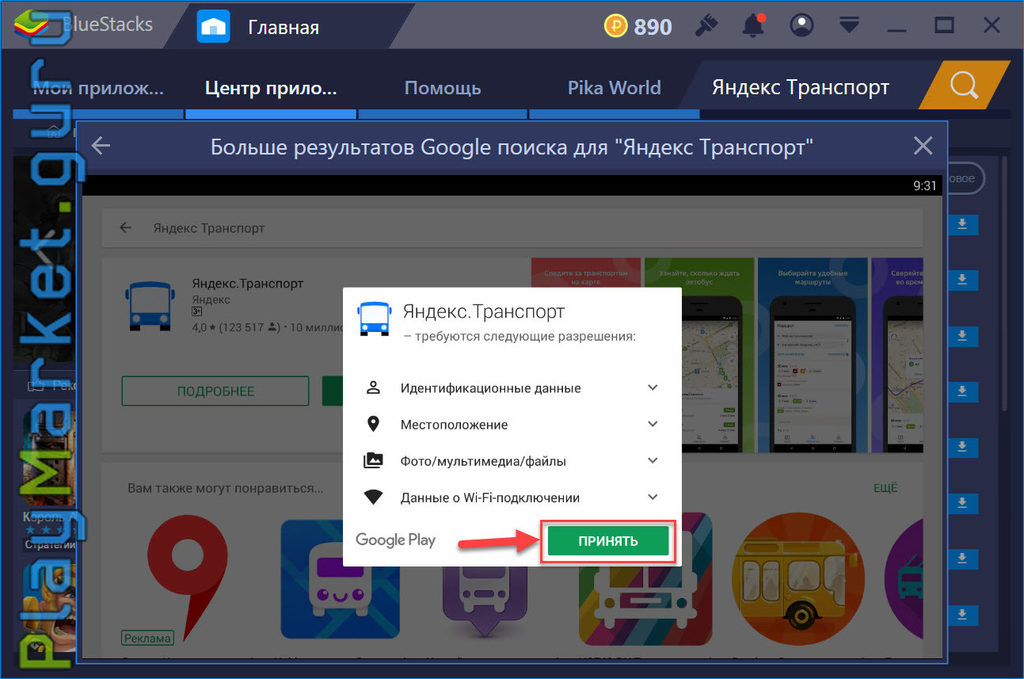
Task: Click the Яндекс.Транспорт title in store listing
Action: click(248, 283)
